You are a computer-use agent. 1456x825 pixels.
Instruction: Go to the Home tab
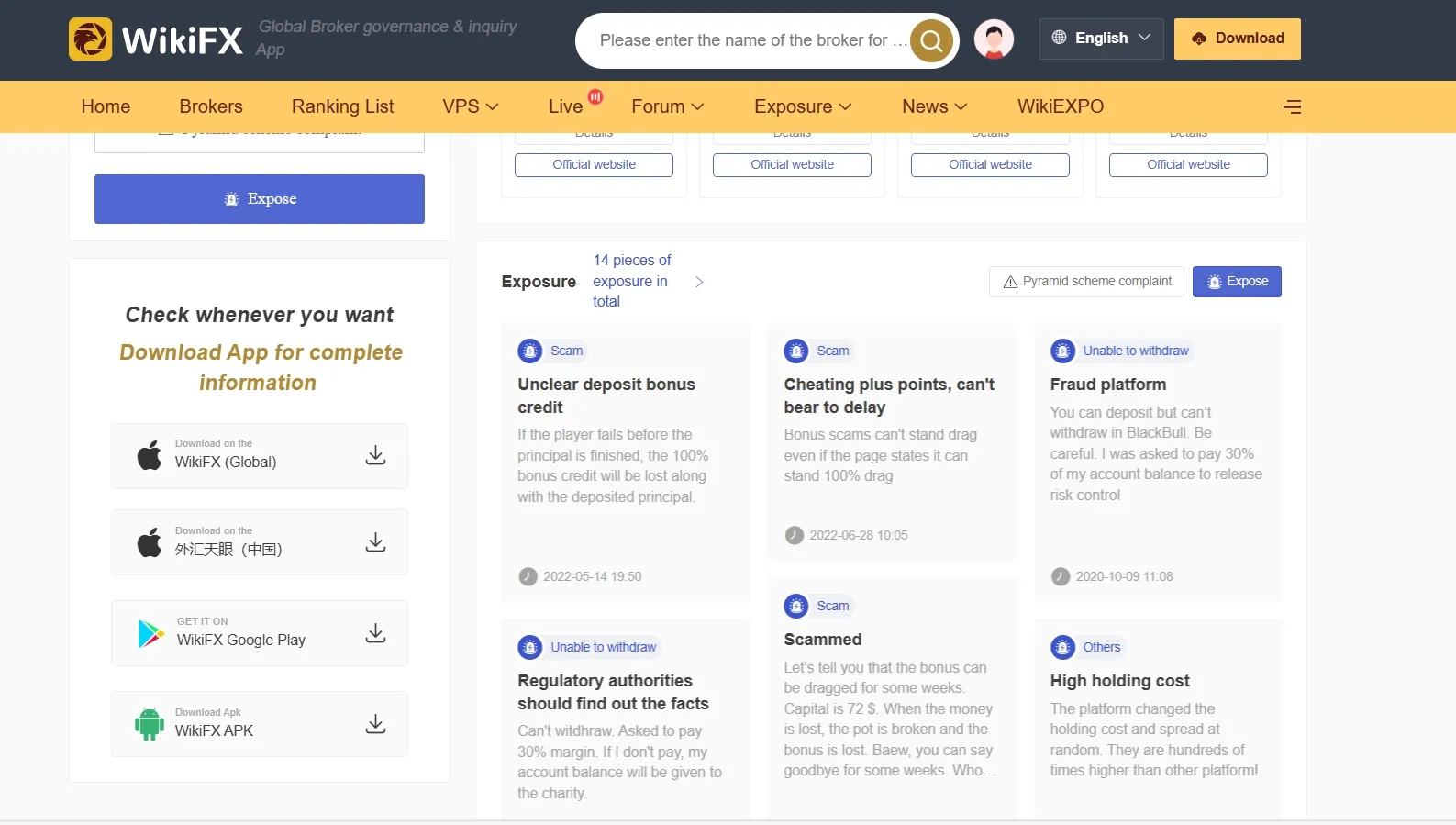tap(106, 106)
